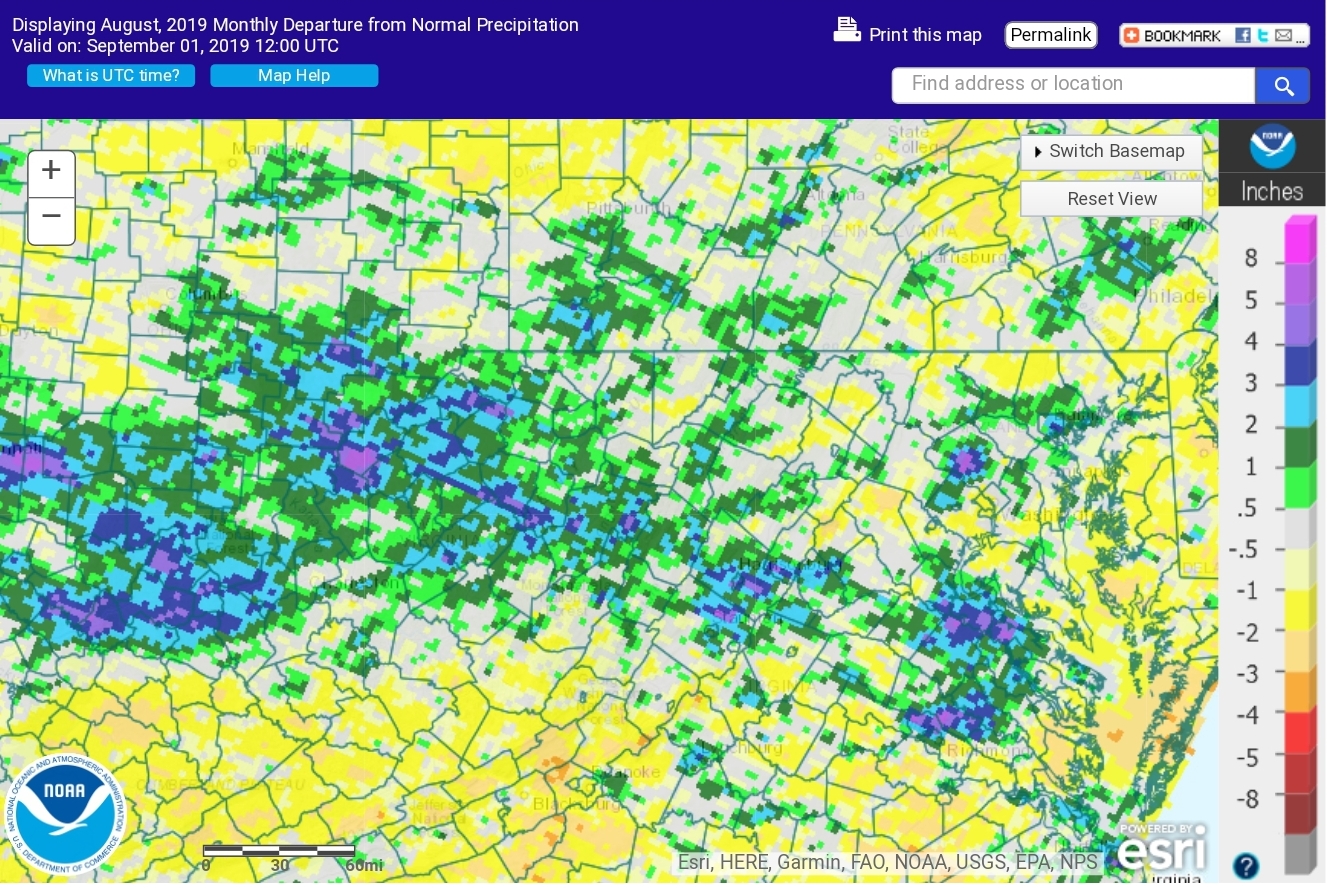Open the legend help question mark
Image resolution: width=1327 pixels, height=888 pixels.
[1245, 865]
